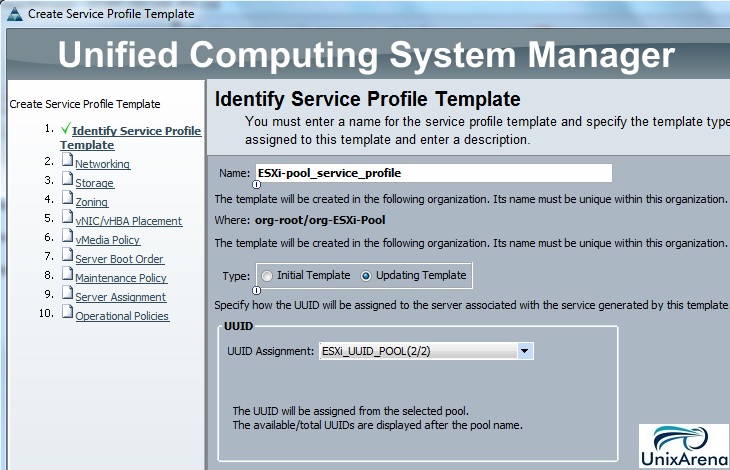Click the Cisco UCS window title icon

point(14,14)
